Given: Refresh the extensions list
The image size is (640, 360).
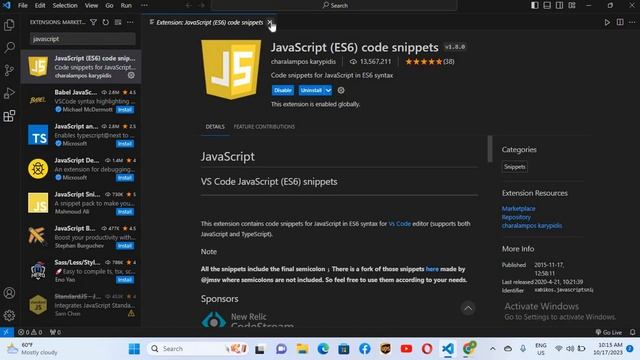Looking at the screenshot, I should pyautogui.click(x=106, y=22).
